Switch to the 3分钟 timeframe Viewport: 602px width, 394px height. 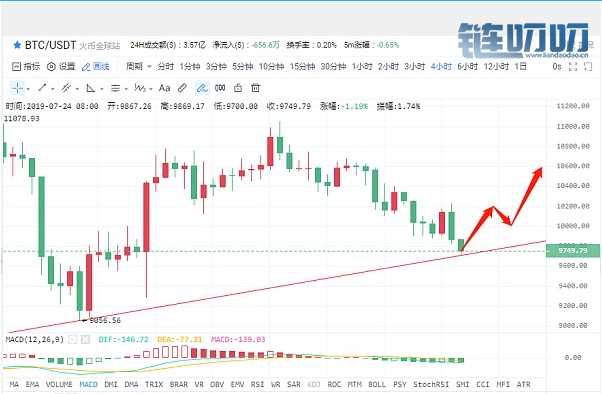point(216,66)
